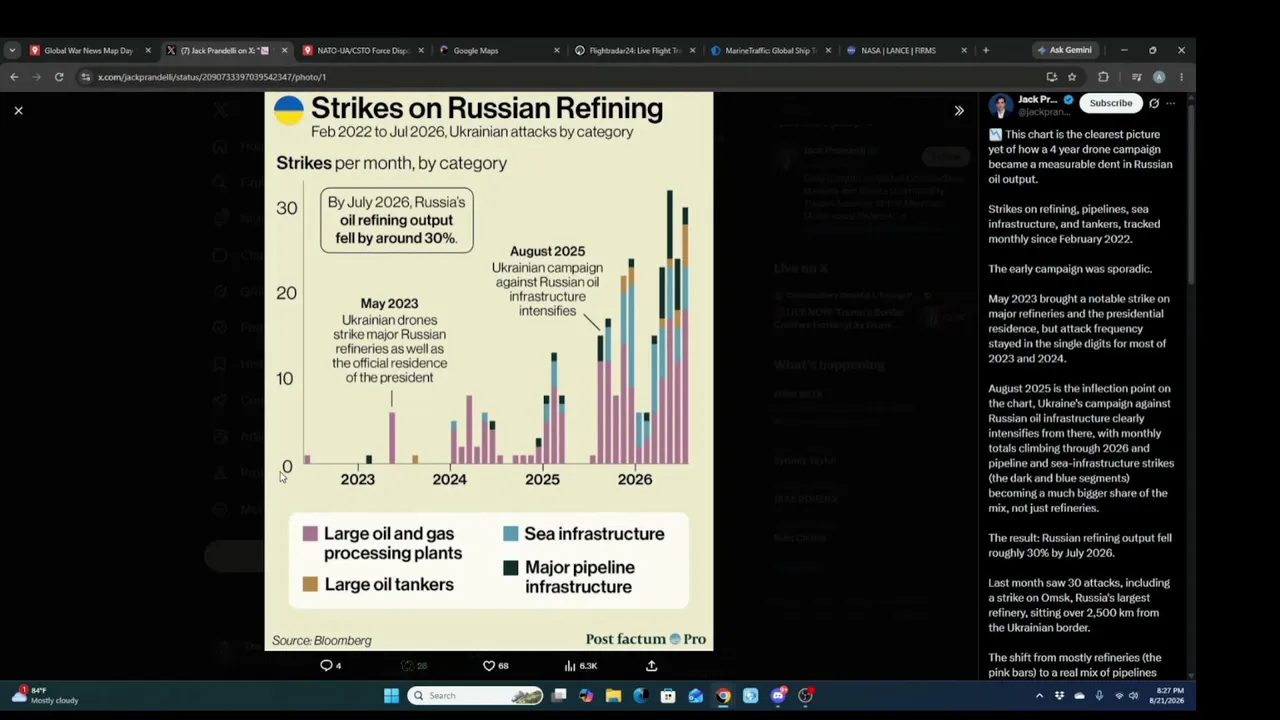This screenshot has height=720, width=1280.
Task: Close the photo viewer with the X icon
Action: point(18,110)
